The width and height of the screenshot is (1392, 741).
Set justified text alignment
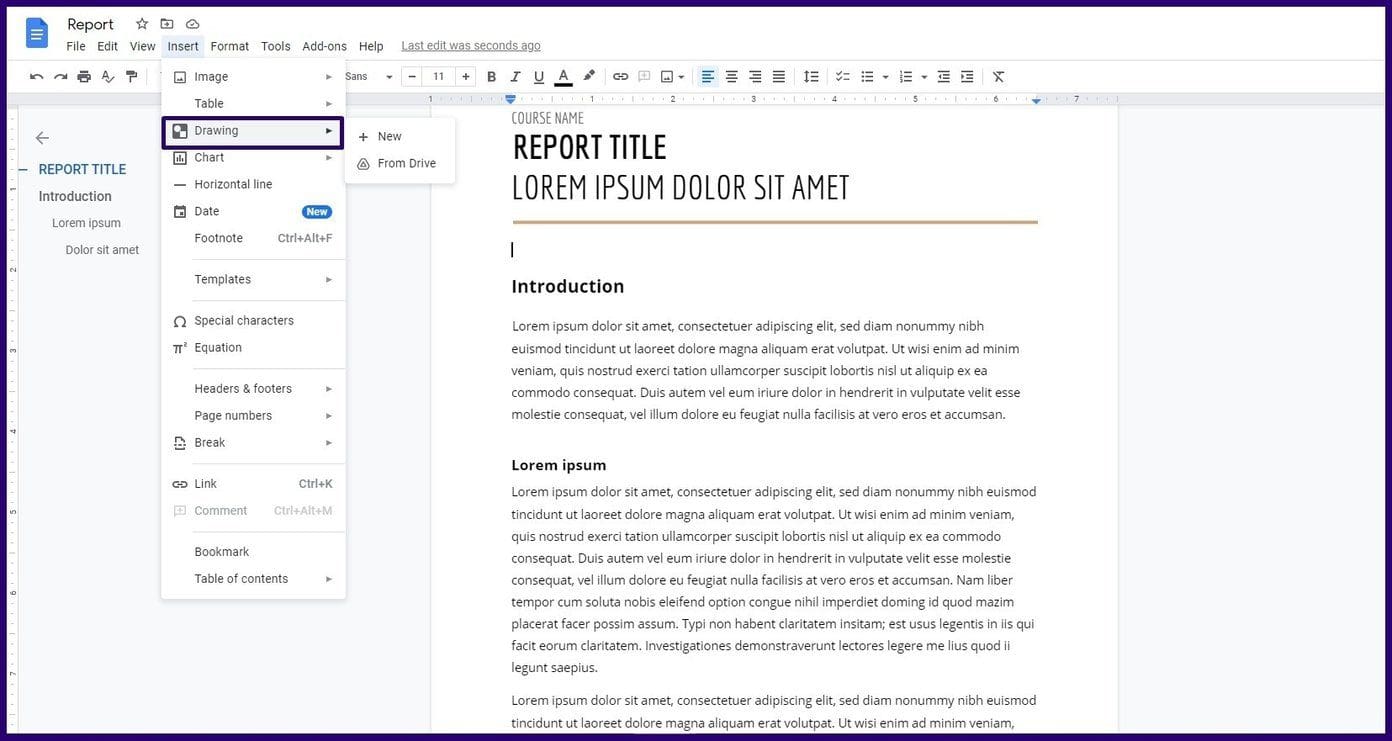point(779,77)
